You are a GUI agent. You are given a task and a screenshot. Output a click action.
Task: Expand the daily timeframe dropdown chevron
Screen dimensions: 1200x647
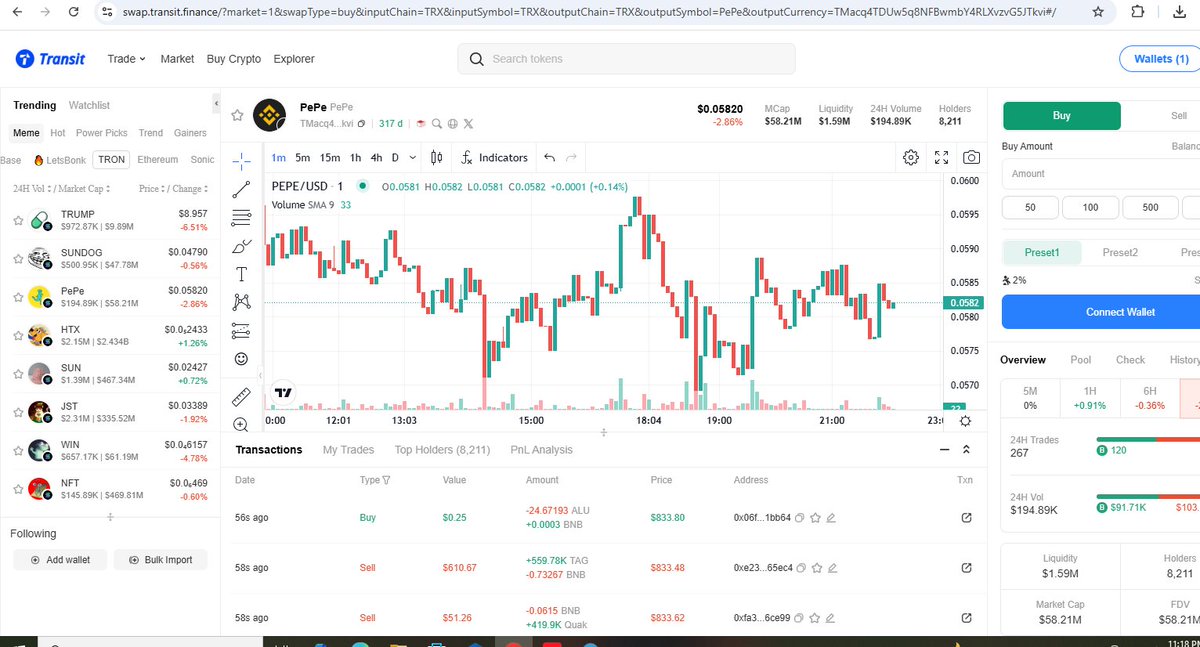(x=413, y=157)
